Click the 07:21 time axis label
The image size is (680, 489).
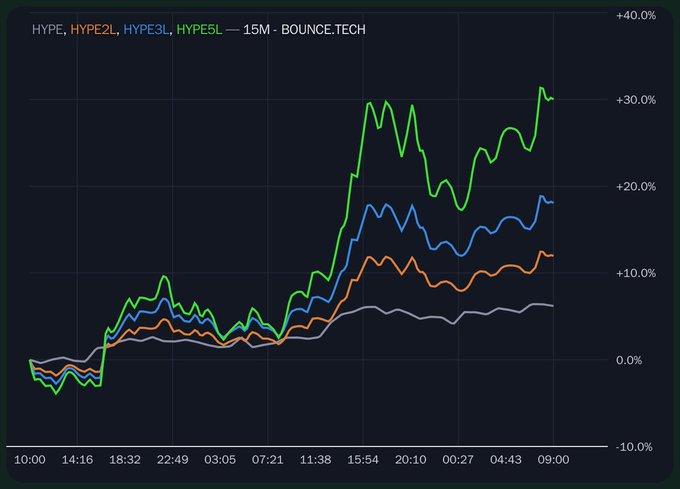pos(268,460)
